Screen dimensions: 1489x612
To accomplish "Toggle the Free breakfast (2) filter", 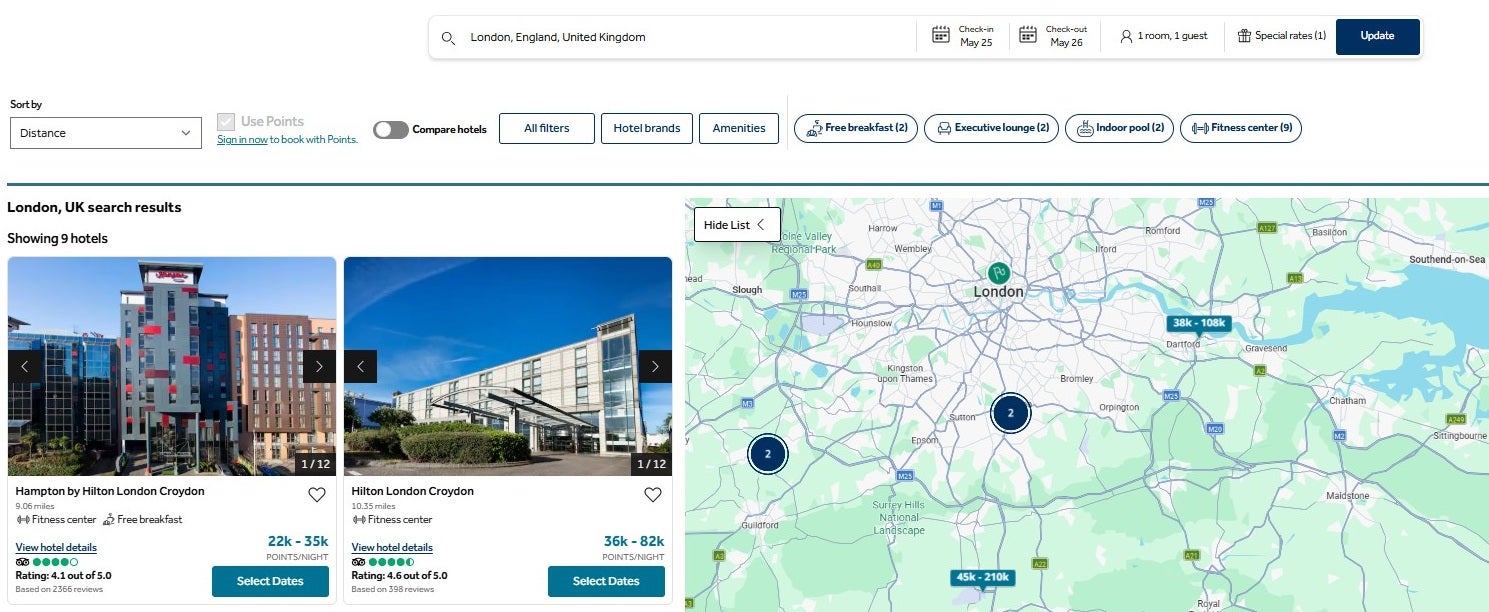I will coord(855,128).
